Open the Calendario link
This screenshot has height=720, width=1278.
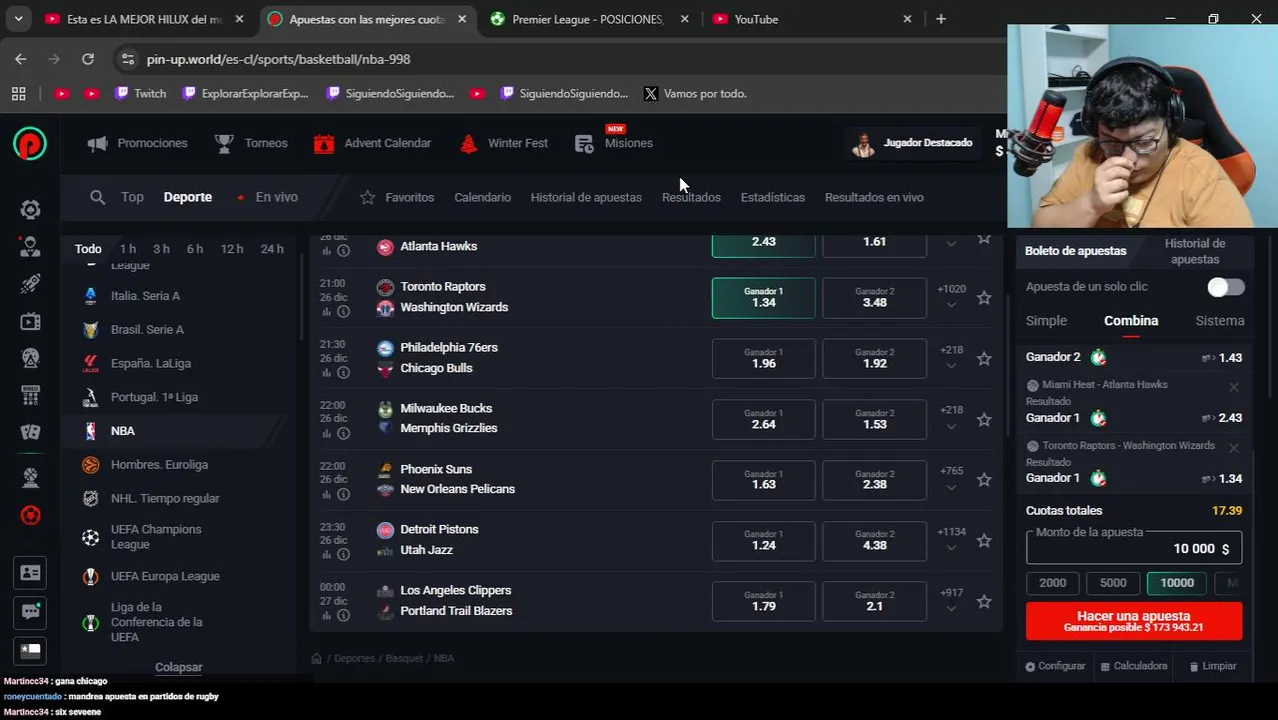pos(482,197)
